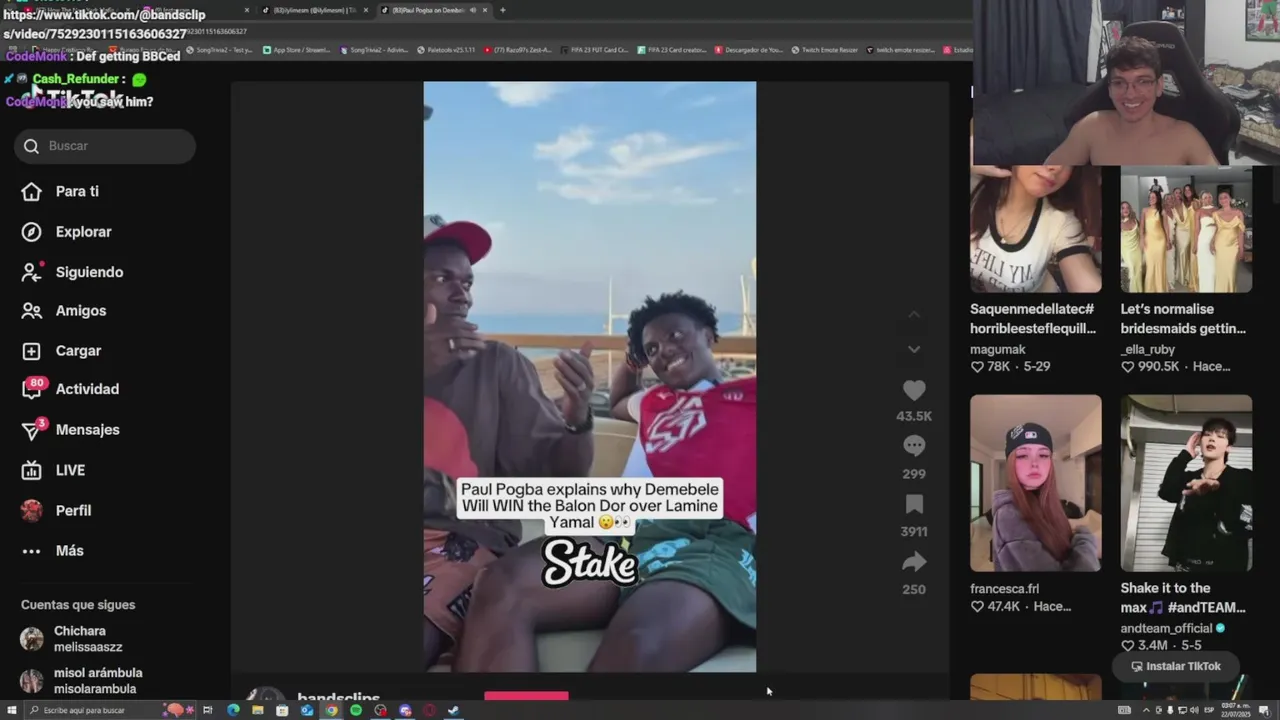Open the Explorar compass page
Screen dimensions: 1280x720
[x=66, y=231]
